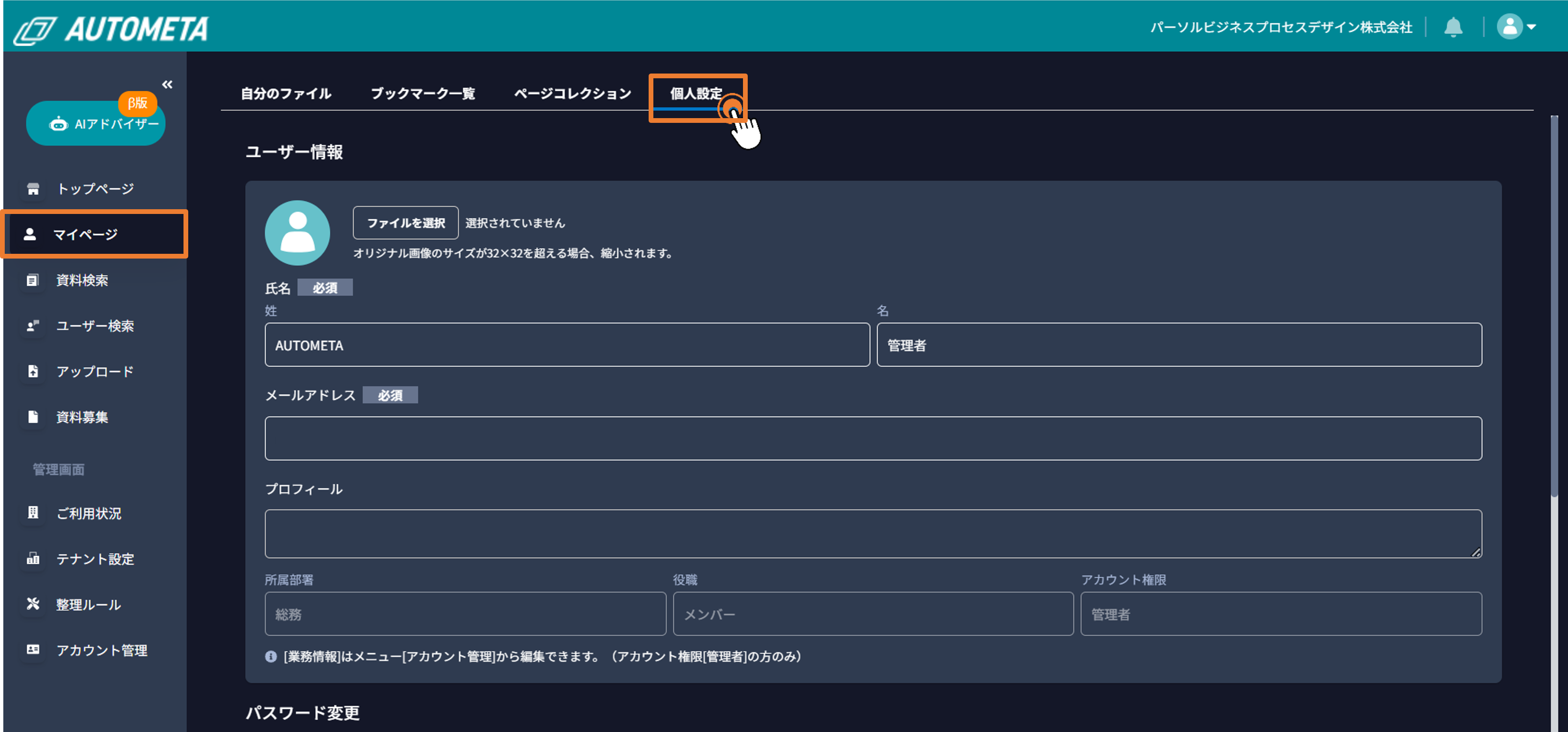This screenshot has width=1568, height=732.
Task: Click the 必須 badge next to メールアドレス
Action: coord(390,395)
